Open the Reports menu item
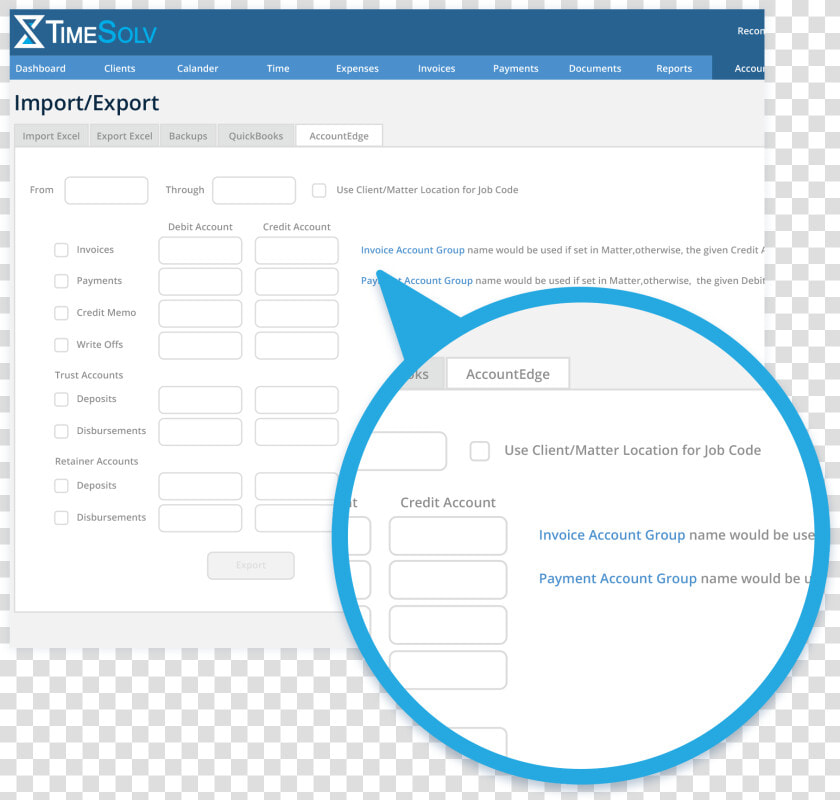 click(674, 69)
